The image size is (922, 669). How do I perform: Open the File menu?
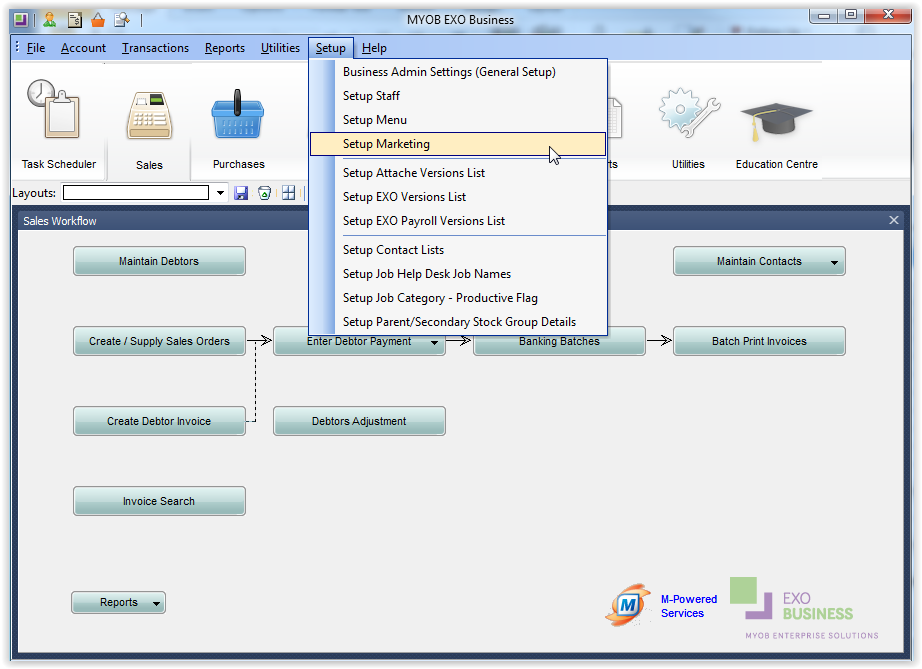pyautogui.click(x=36, y=48)
